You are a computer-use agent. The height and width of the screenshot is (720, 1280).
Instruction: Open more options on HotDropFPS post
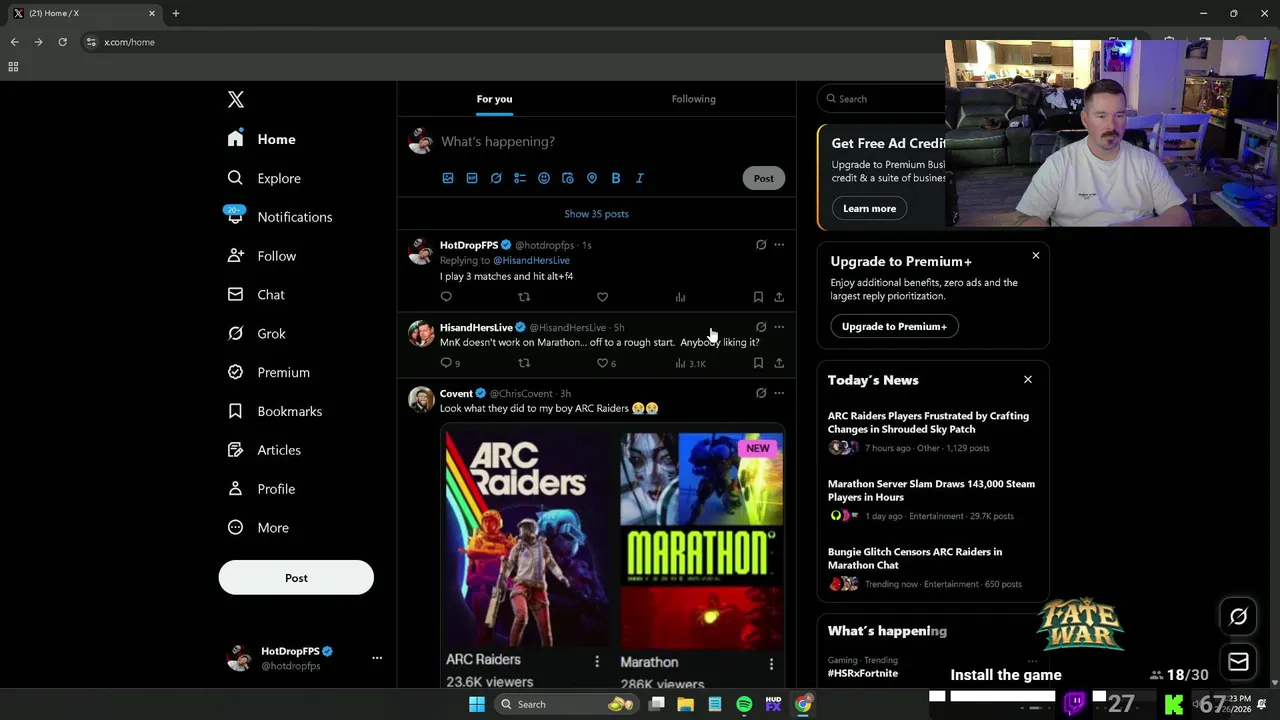click(779, 245)
